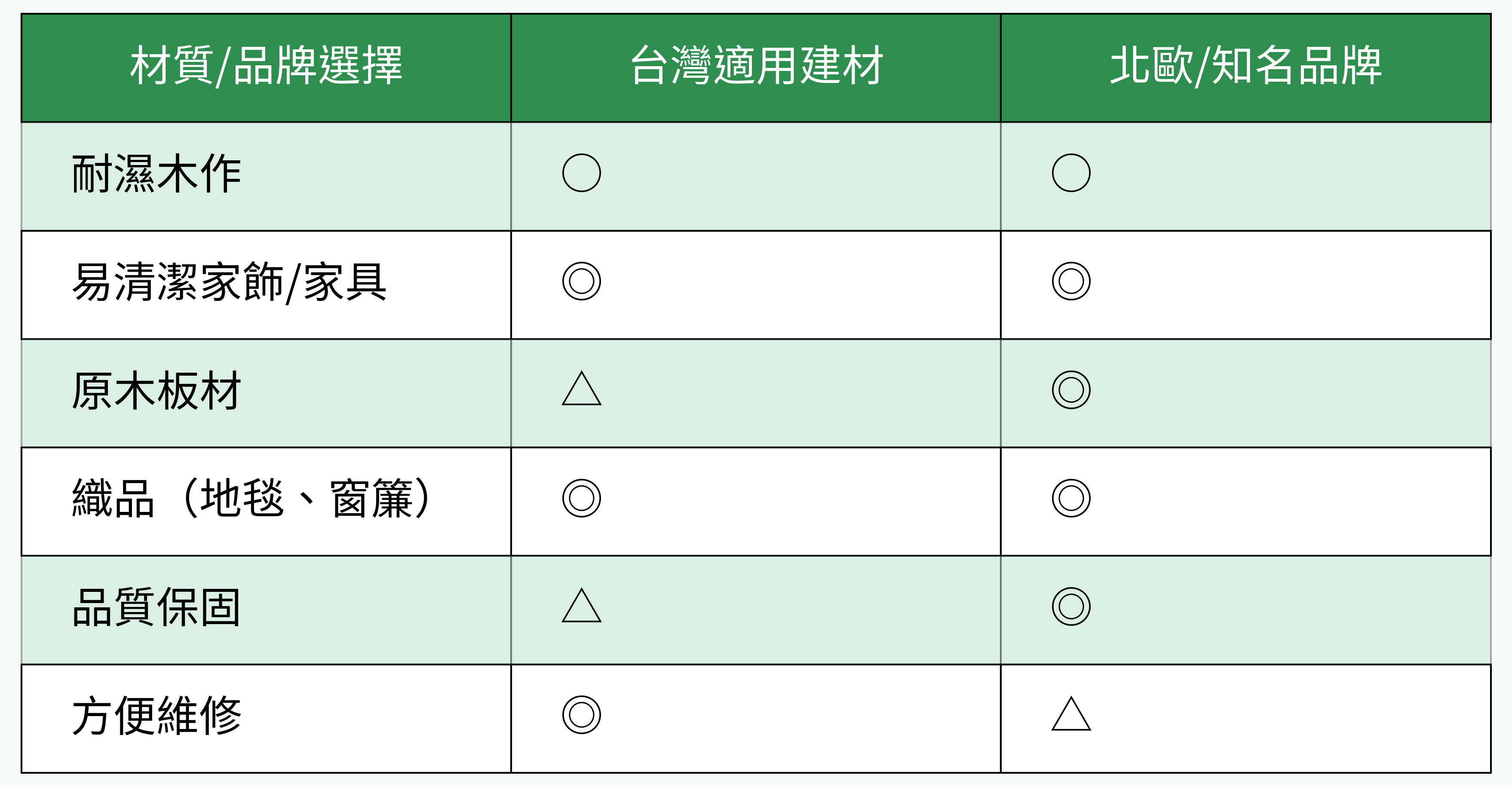Click the triangle in the 方便維修 row

1070,715
